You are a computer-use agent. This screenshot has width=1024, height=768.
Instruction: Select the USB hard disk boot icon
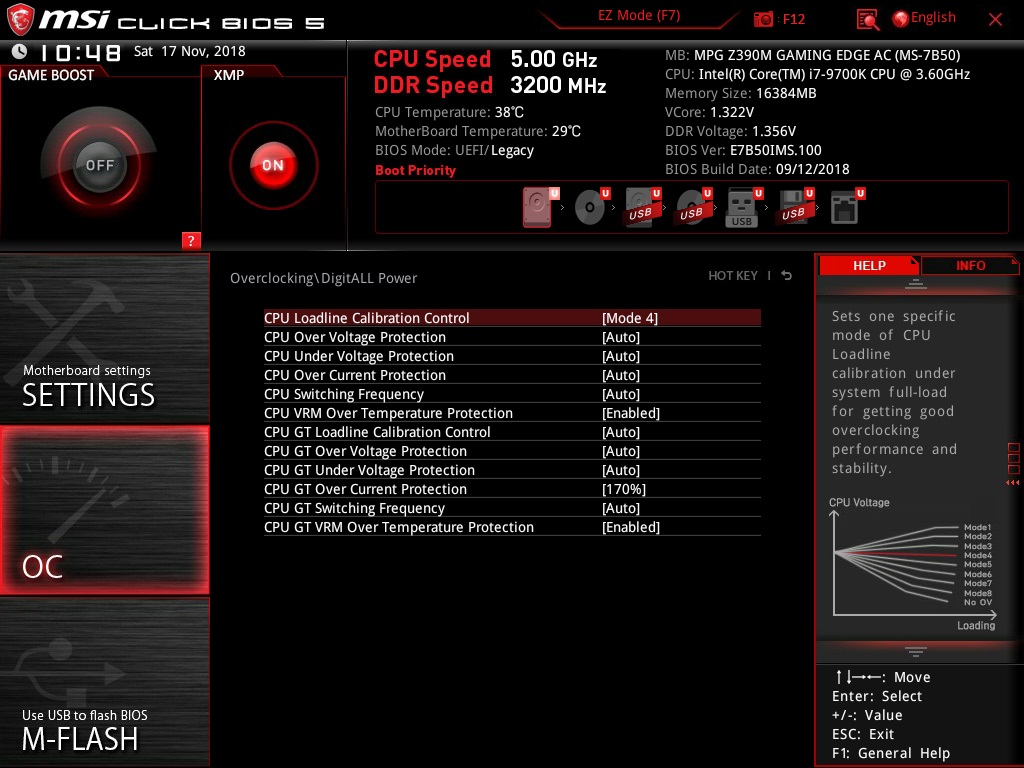643,207
